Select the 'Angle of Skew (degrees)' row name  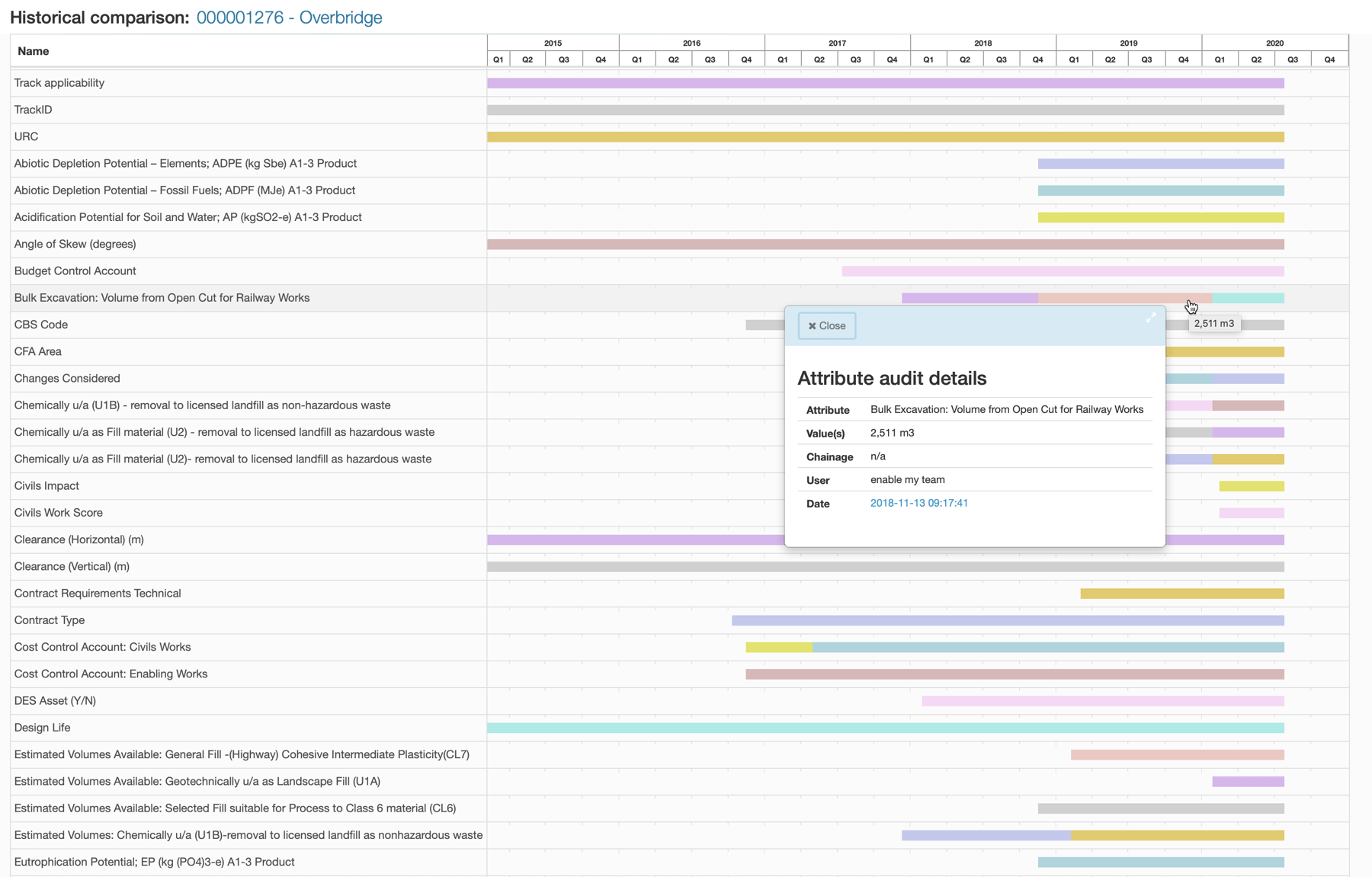pyautogui.click(x=75, y=245)
